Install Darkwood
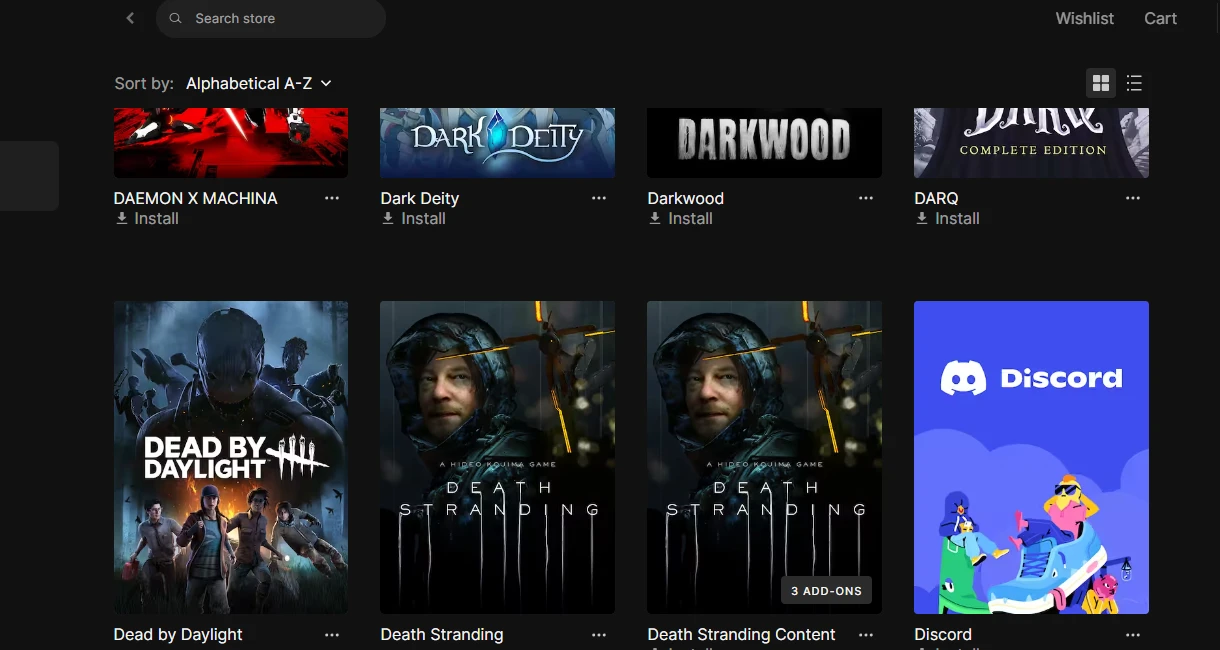The height and width of the screenshot is (650, 1220). pyautogui.click(x=681, y=218)
